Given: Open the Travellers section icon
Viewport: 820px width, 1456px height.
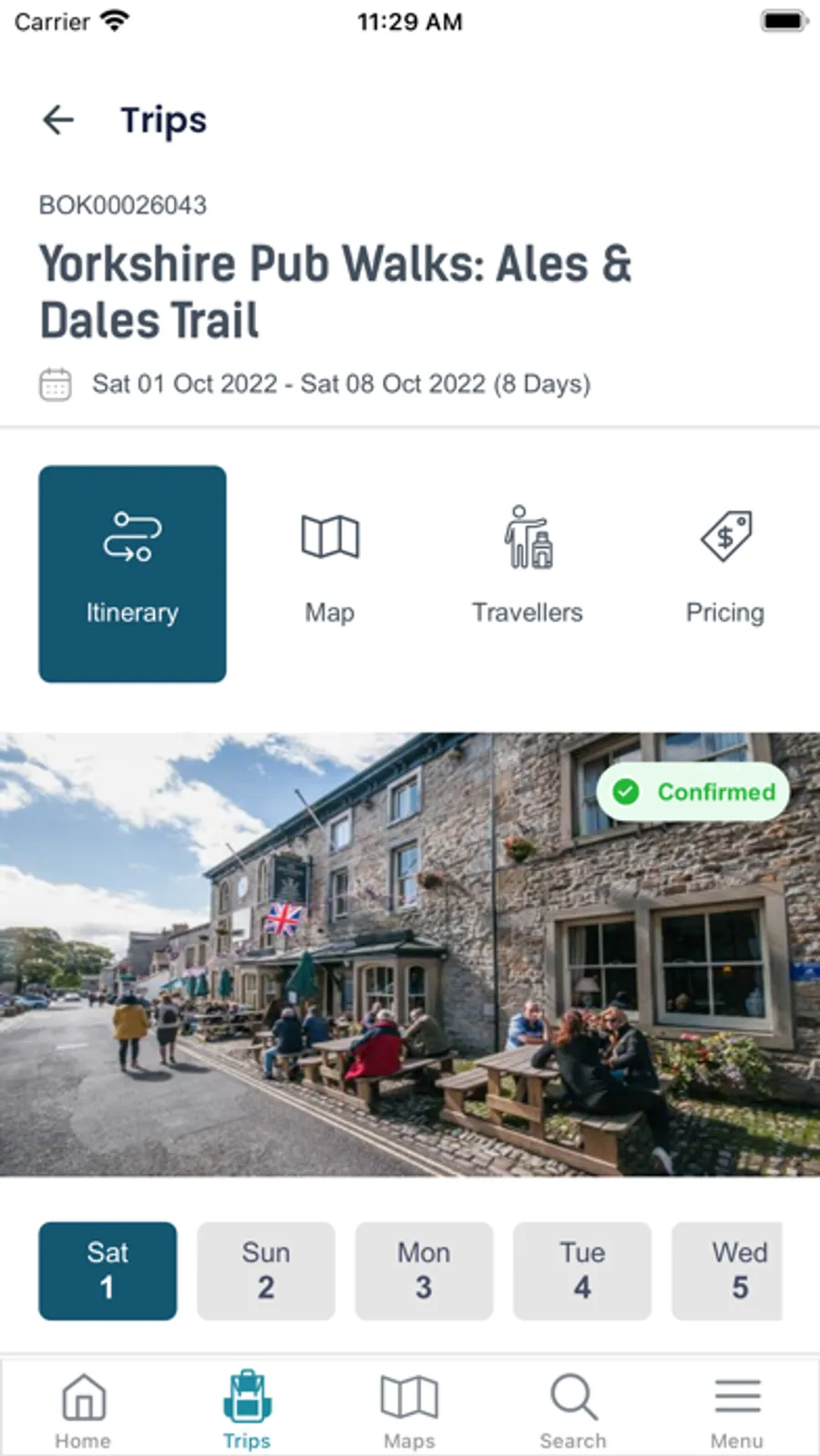Looking at the screenshot, I should pyautogui.click(x=528, y=537).
